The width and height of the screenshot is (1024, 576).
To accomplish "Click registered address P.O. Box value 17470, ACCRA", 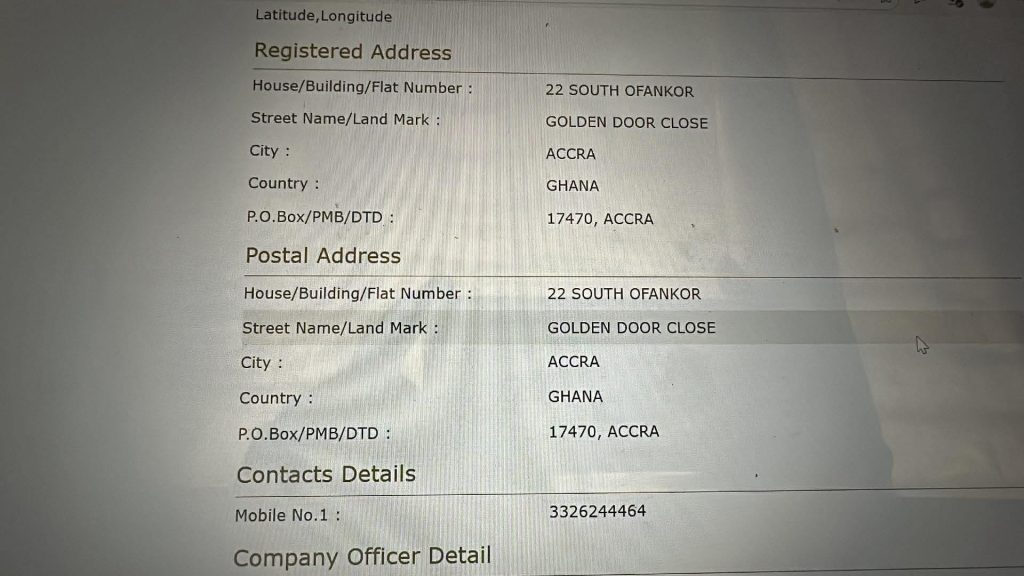I will (x=599, y=219).
